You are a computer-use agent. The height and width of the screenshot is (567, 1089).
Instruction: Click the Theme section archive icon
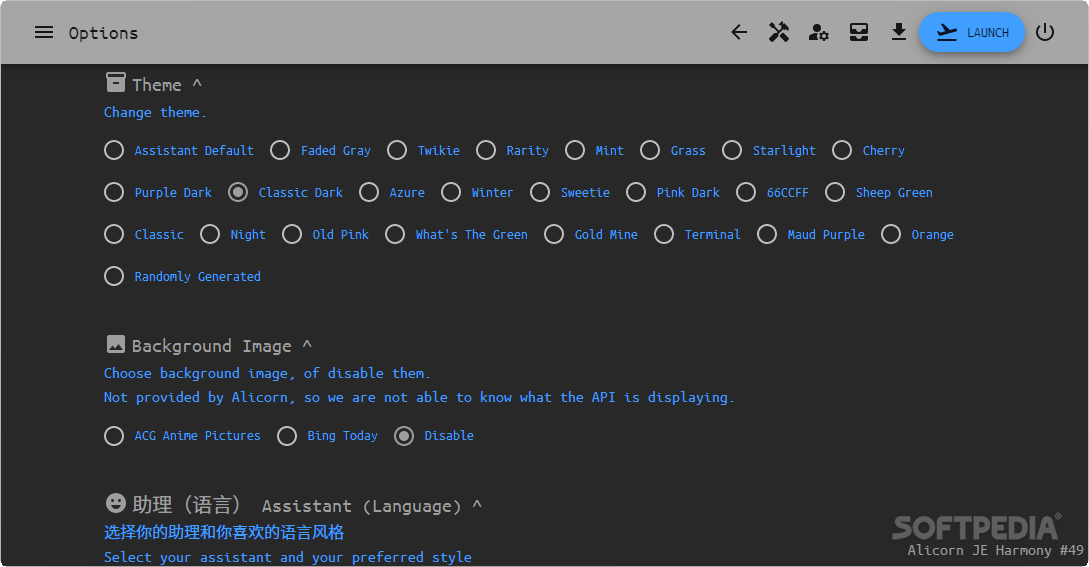(115, 83)
